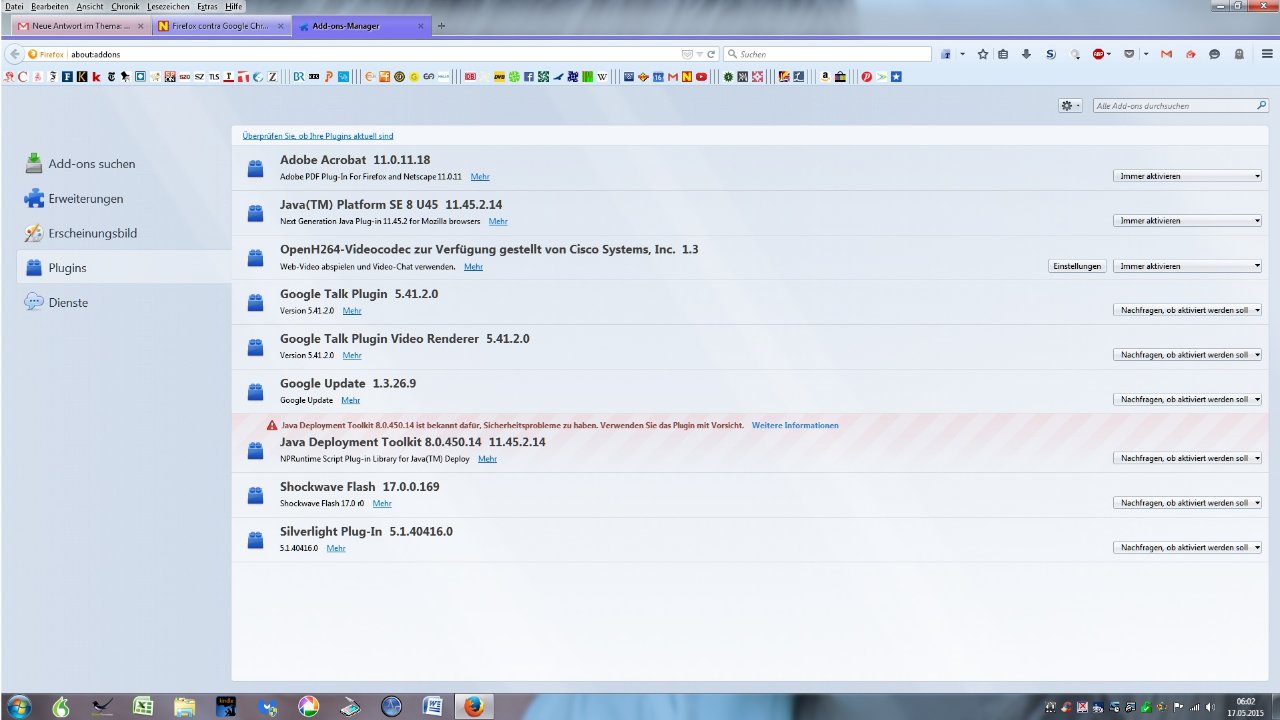
Task: Click 'Überprüfen Sie, ob Ihre Plugins aktuell sind'
Action: tap(318, 135)
